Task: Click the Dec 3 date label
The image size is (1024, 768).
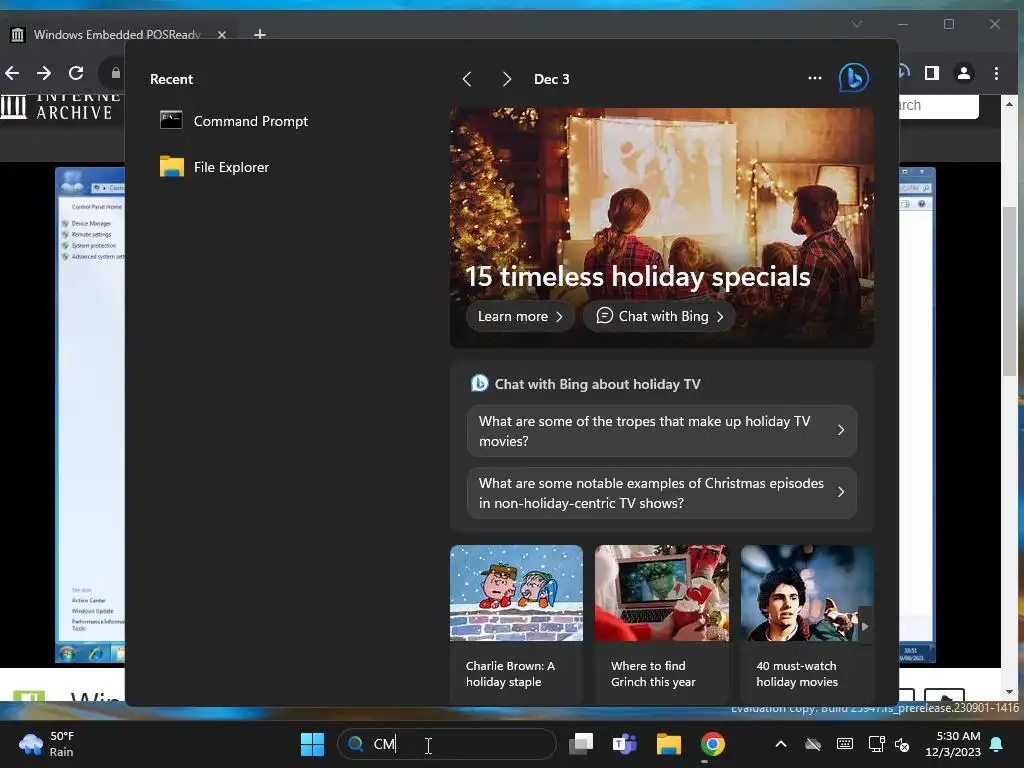Action: coord(552,79)
